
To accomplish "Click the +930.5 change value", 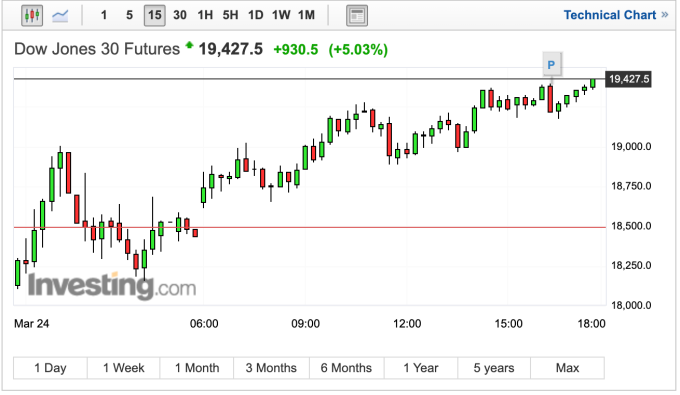I will click(x=296, y=50).
